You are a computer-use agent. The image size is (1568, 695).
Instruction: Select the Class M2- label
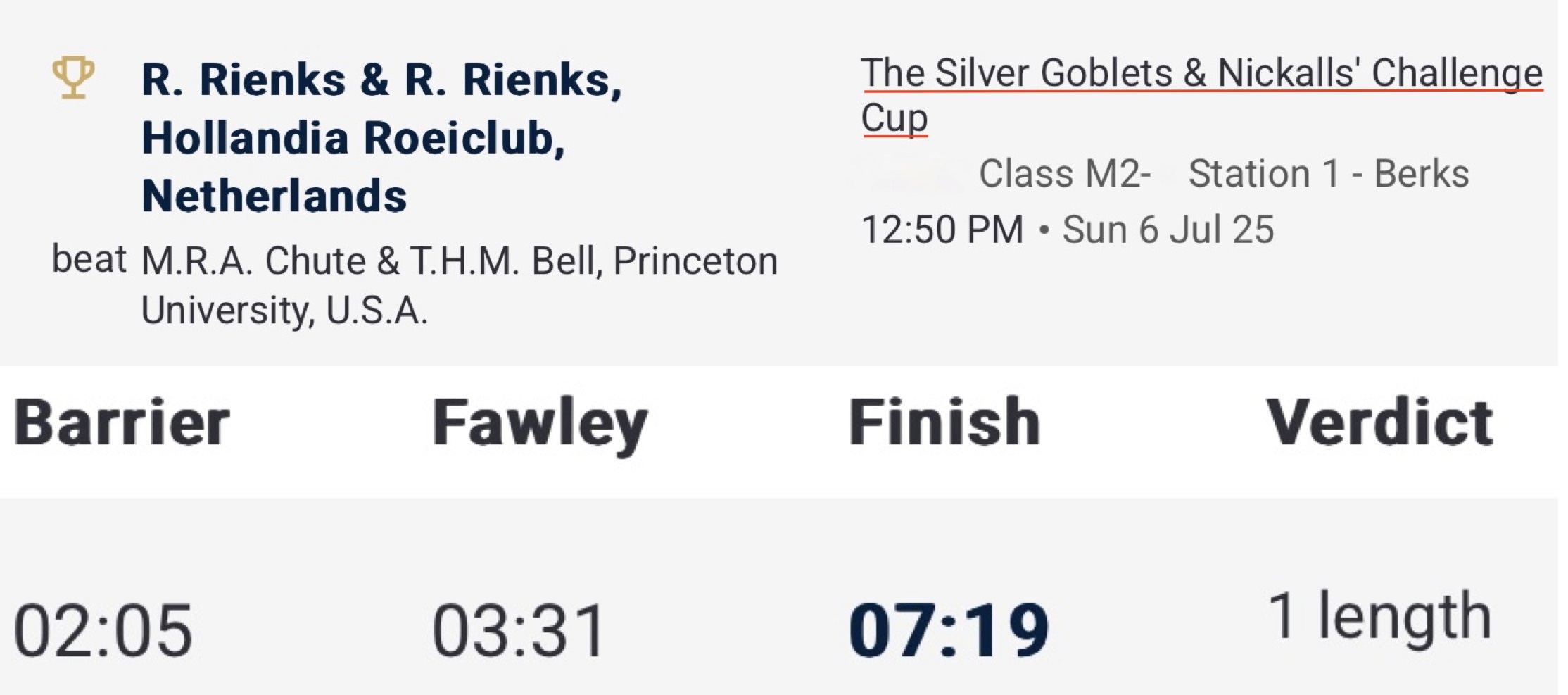1064,174
